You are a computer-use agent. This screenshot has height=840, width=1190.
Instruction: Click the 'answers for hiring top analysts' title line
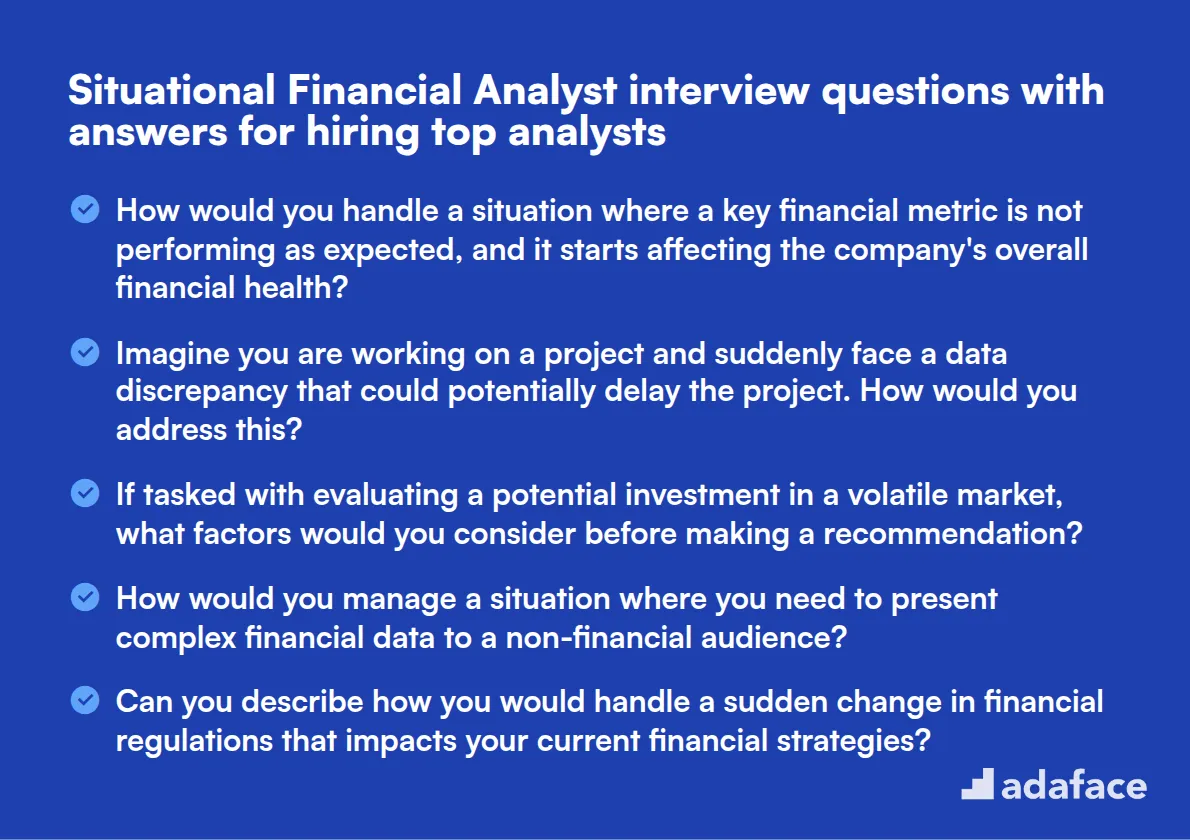367,132
